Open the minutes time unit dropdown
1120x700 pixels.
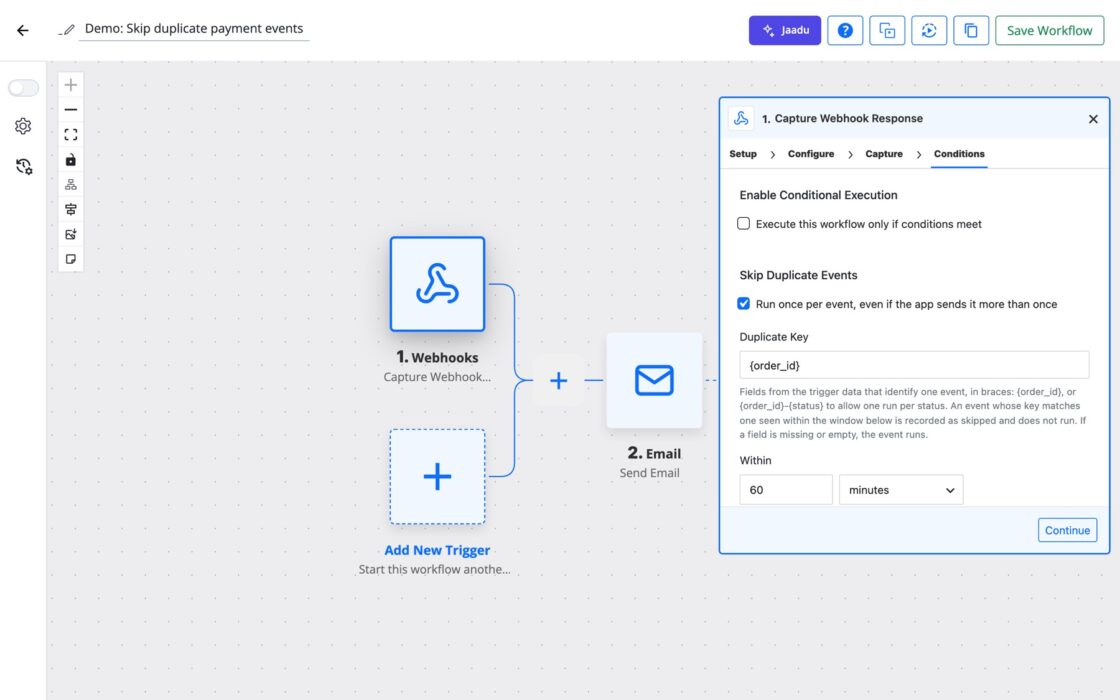pyautogui.click(x=901, y=490)
